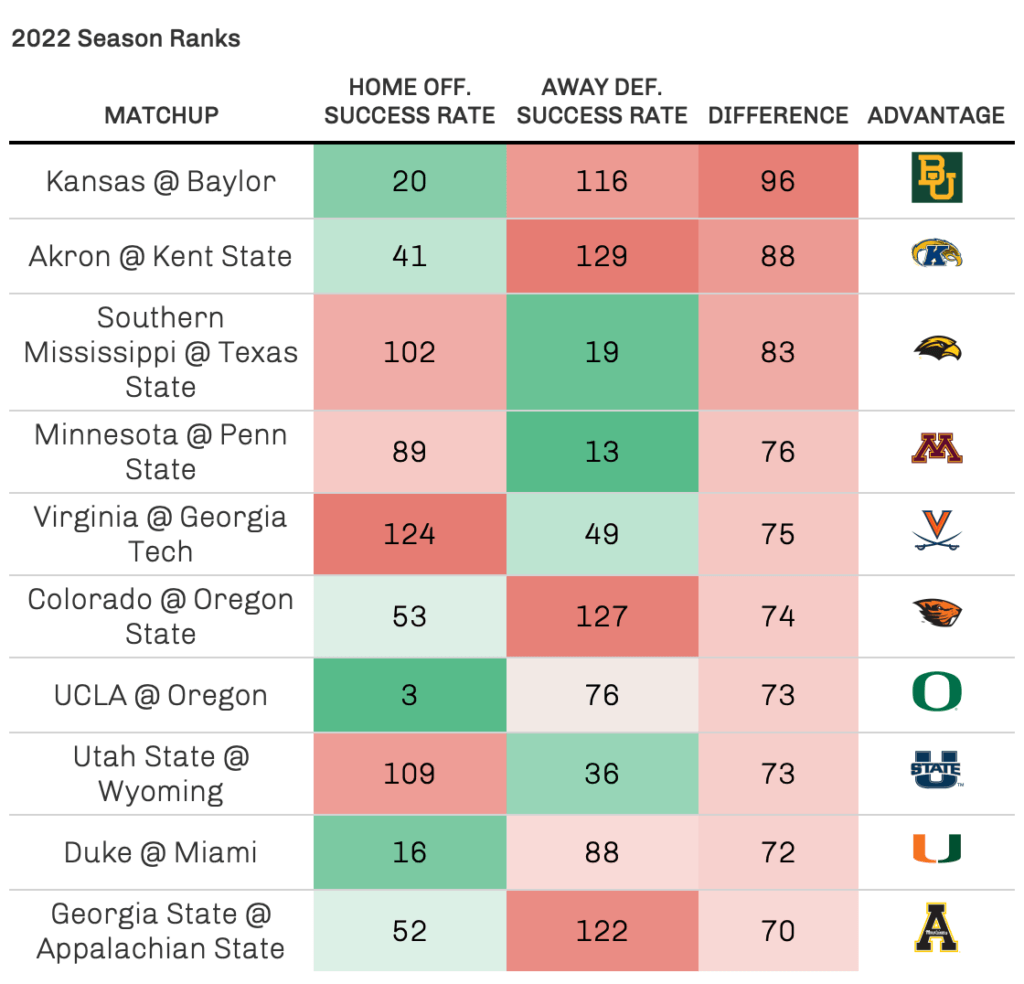Click the red cell showing 129

602,256
